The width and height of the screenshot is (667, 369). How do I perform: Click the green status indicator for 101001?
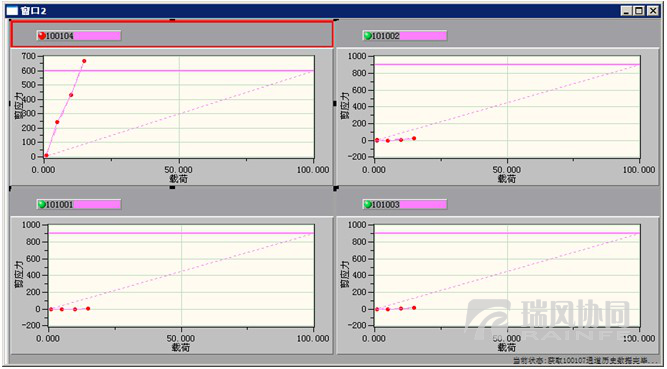click(42, 204)
